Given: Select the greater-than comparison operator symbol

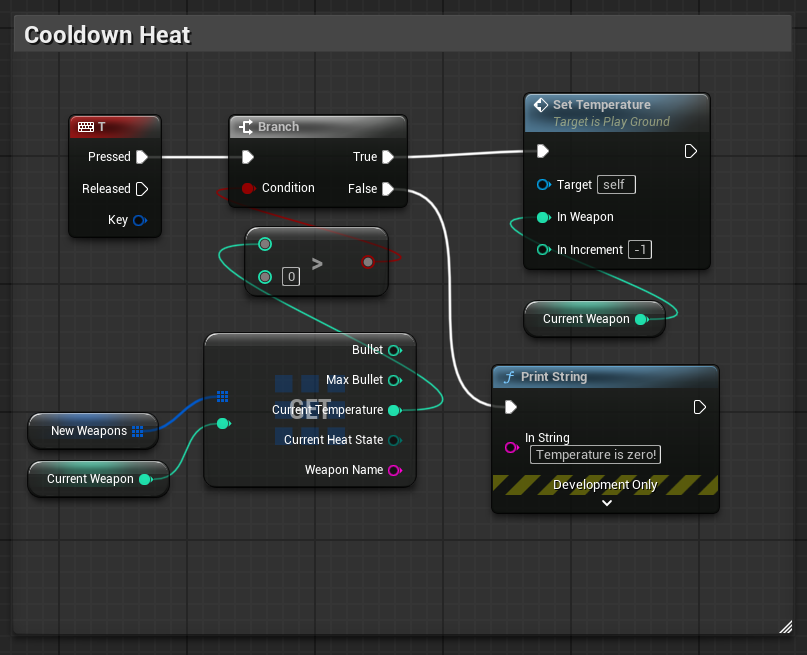Looking at the screenshot, I should (x=317, y=264).
